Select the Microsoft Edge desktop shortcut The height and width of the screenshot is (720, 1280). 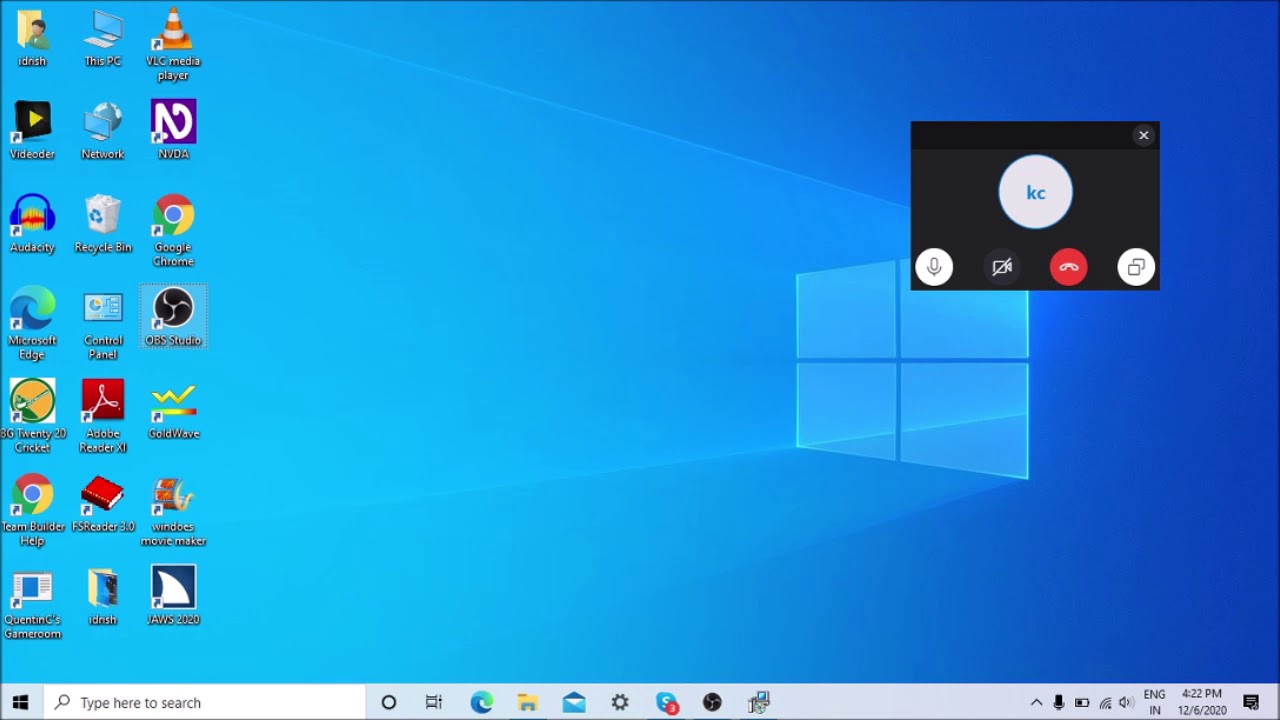point(32,324)
